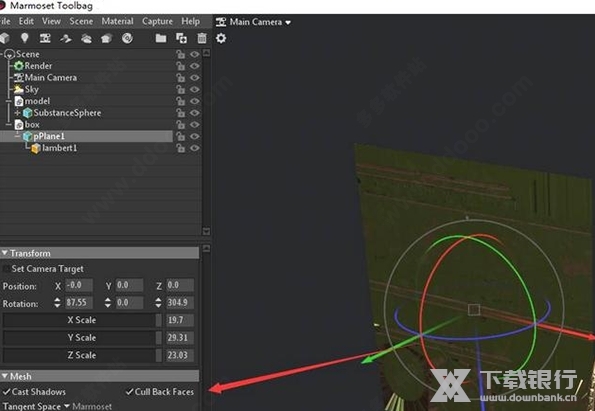Click Rotation X value 87.55 field
The width and height of the screenshot is (595, 411).
coord(79,302)
